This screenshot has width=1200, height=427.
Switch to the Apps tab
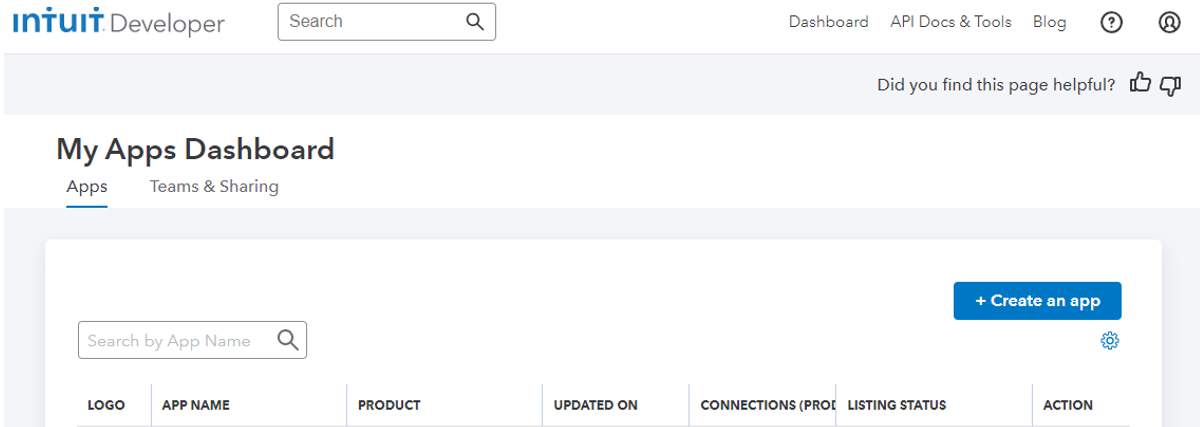[x=87, y=186]
